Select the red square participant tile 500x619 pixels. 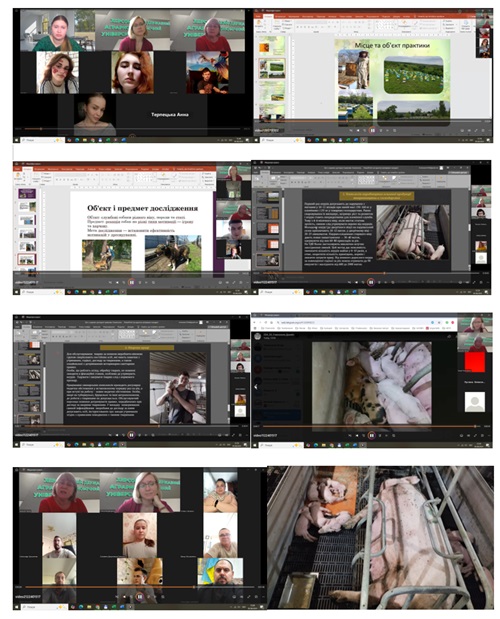(474, 362)
